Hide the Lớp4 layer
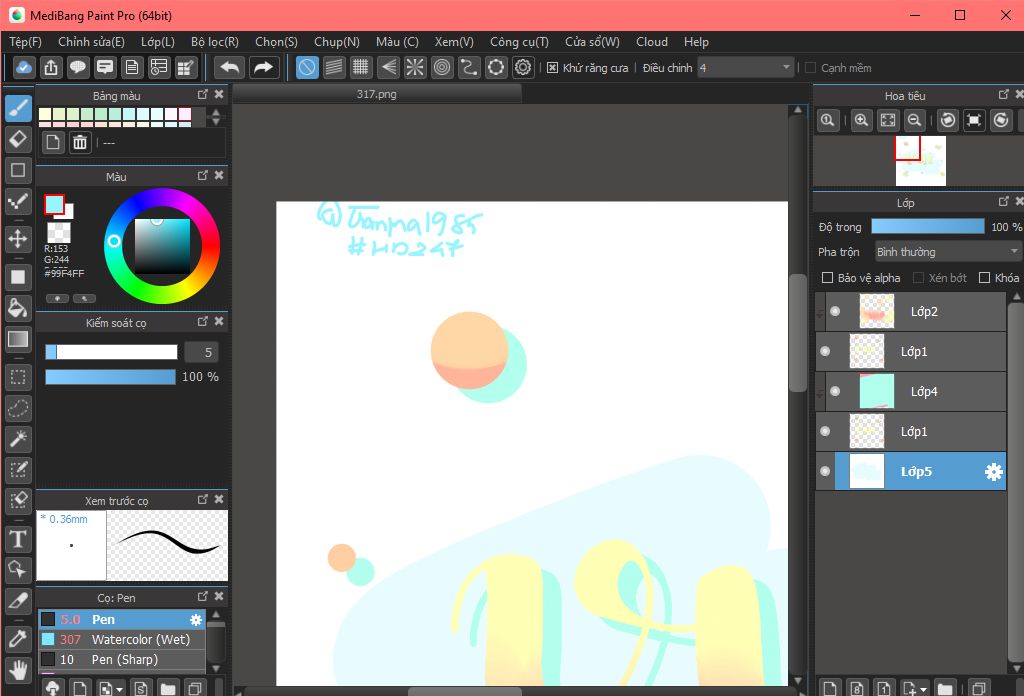The width and height of the screenshot is (1024, 696). (x=835, y=392)
